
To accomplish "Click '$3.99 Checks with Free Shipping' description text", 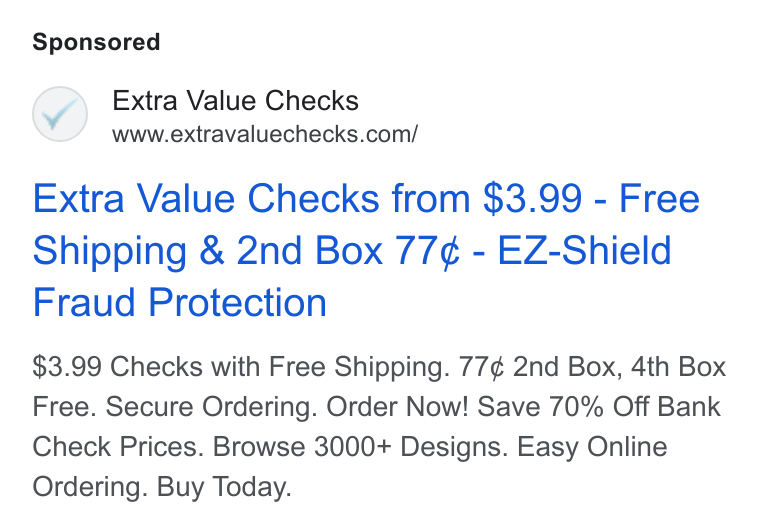I will tap(238, 367).
